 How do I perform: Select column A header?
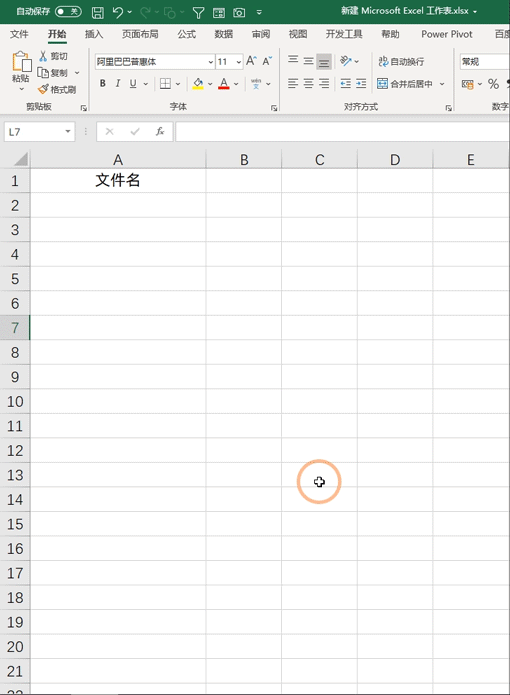(x=118, y=159)
